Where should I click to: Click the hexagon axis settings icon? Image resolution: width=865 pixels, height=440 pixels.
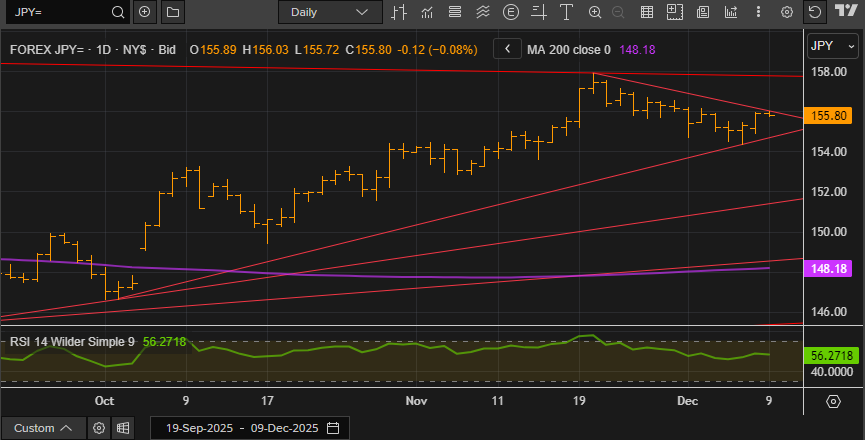[x=833, y=401]
